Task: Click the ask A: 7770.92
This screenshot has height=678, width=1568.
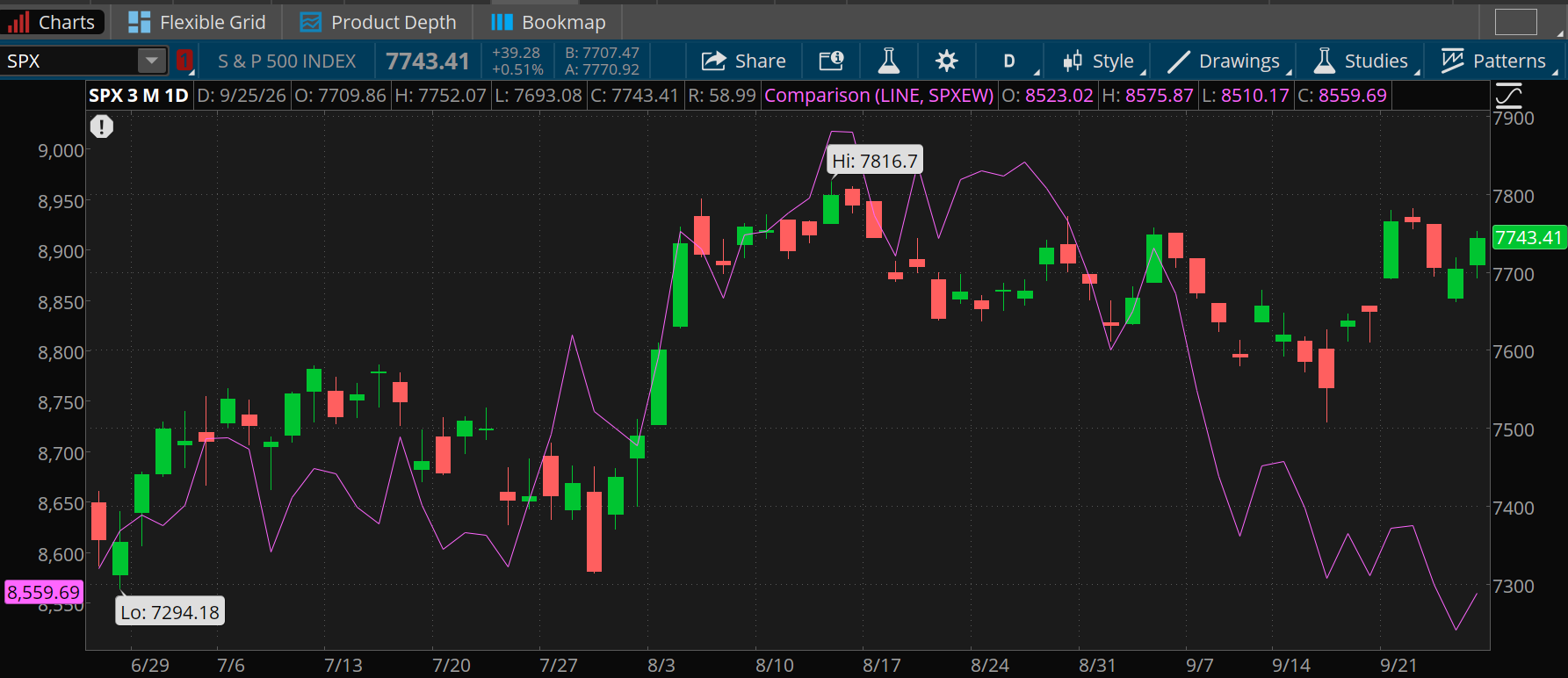Action: point(603,69)
